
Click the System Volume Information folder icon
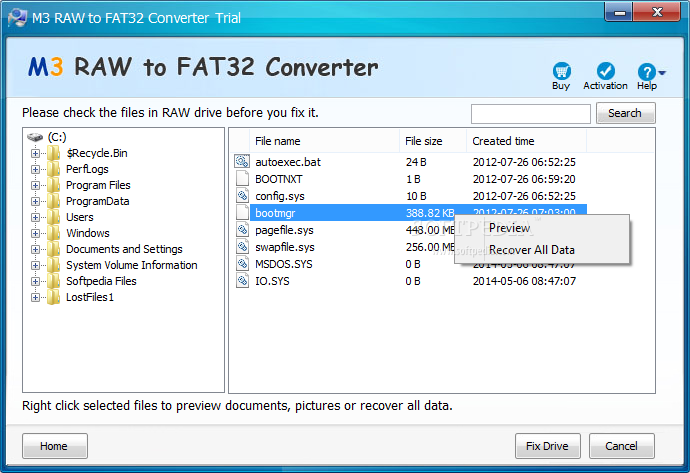pyautogui.click(x=54, y=265)
